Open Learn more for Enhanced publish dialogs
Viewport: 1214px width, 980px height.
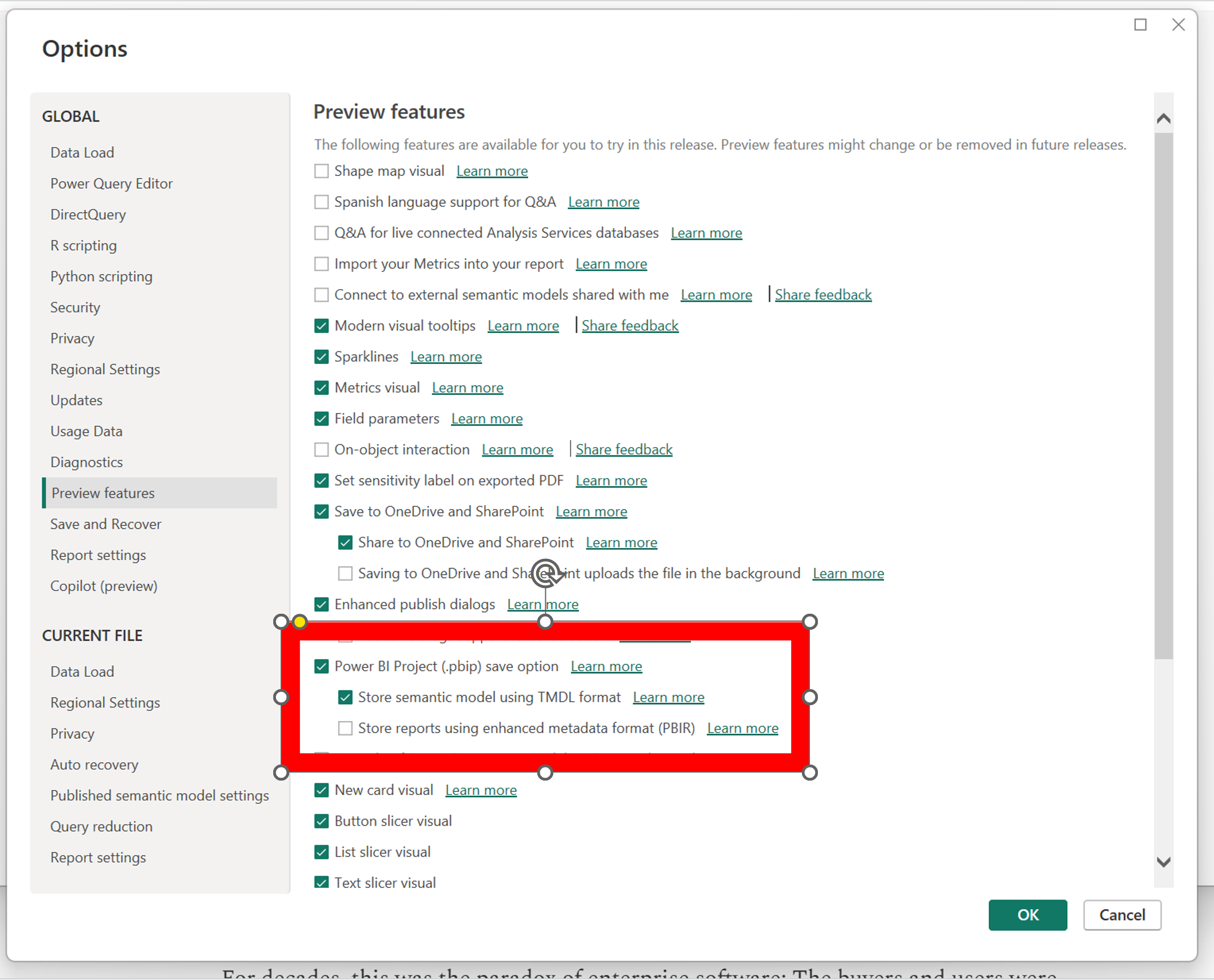tap(542, 605)
